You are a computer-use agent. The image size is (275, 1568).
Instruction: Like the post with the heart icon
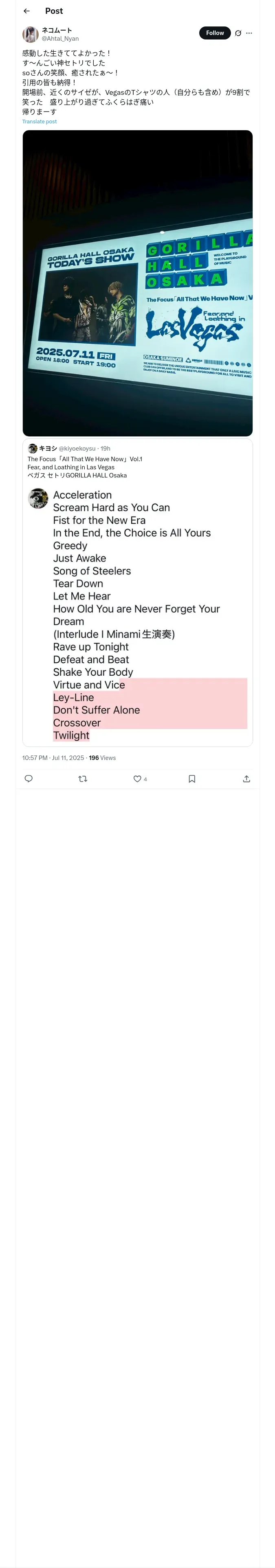[x=137, y=779]
